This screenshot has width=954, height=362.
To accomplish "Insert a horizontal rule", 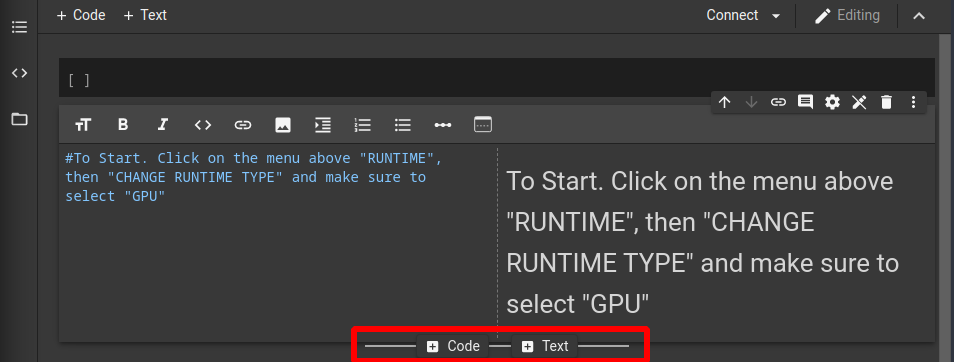I will point(442,125).
